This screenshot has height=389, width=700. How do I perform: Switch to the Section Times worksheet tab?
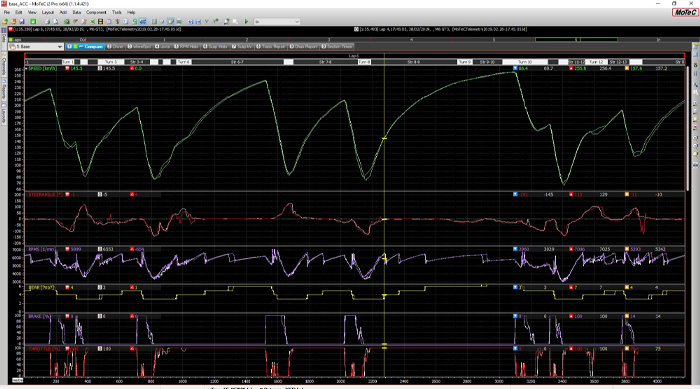pyautogui.click(x=337, y=46)
